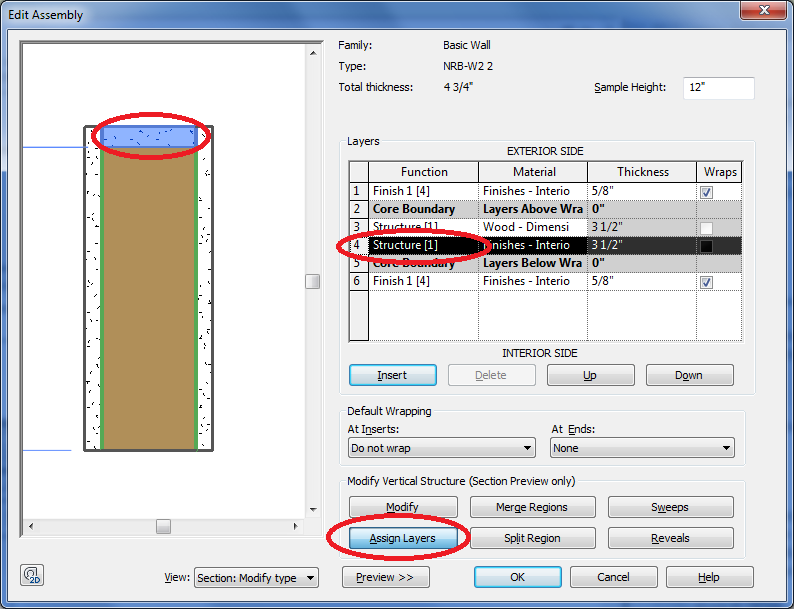Click the Insert layer button
794x609 pixels.
392,375
